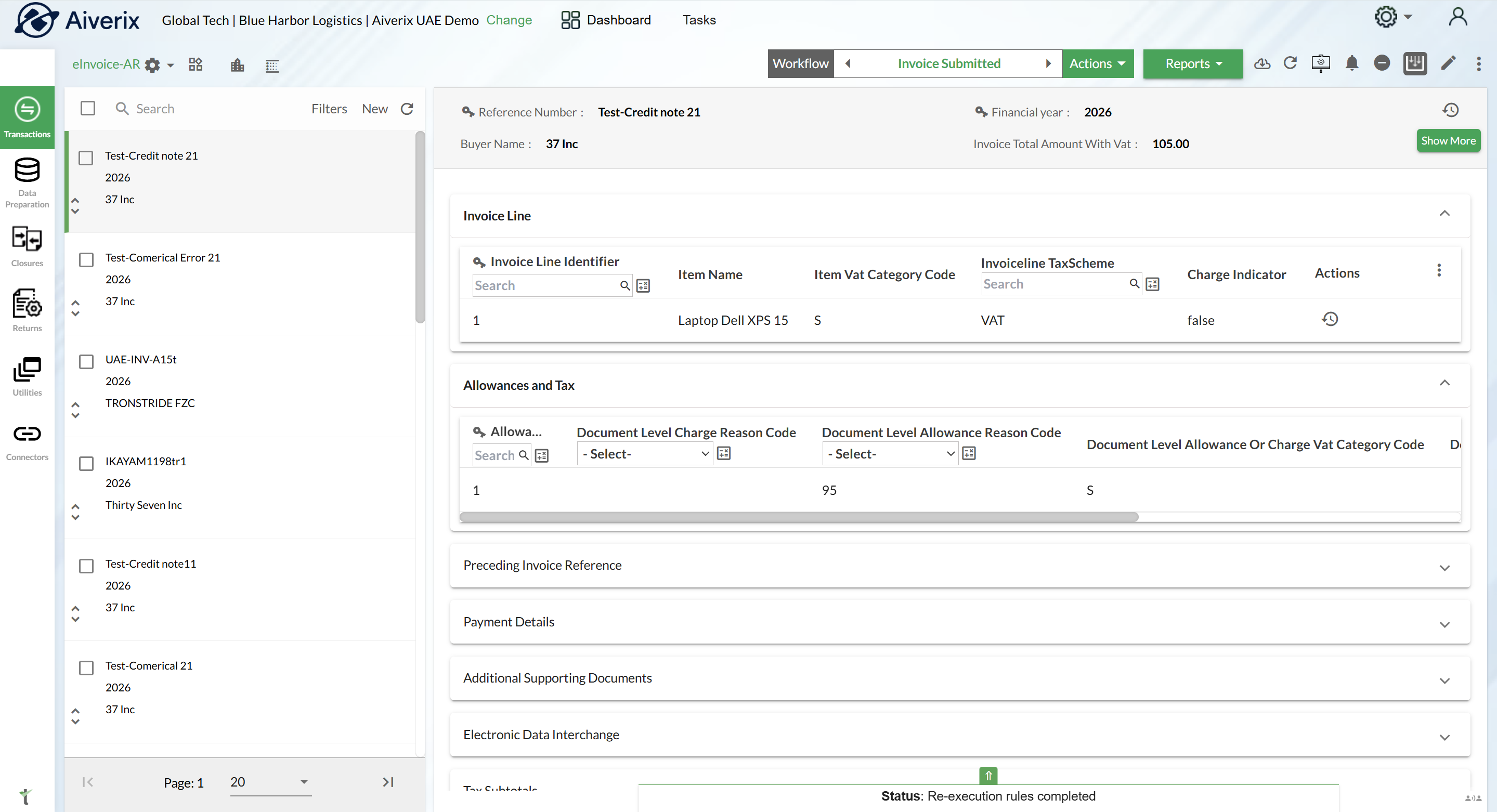This screenshot has height=812, width=1497.
Task: Check the Test-Credit note11 checkbox
Action: 86,566
